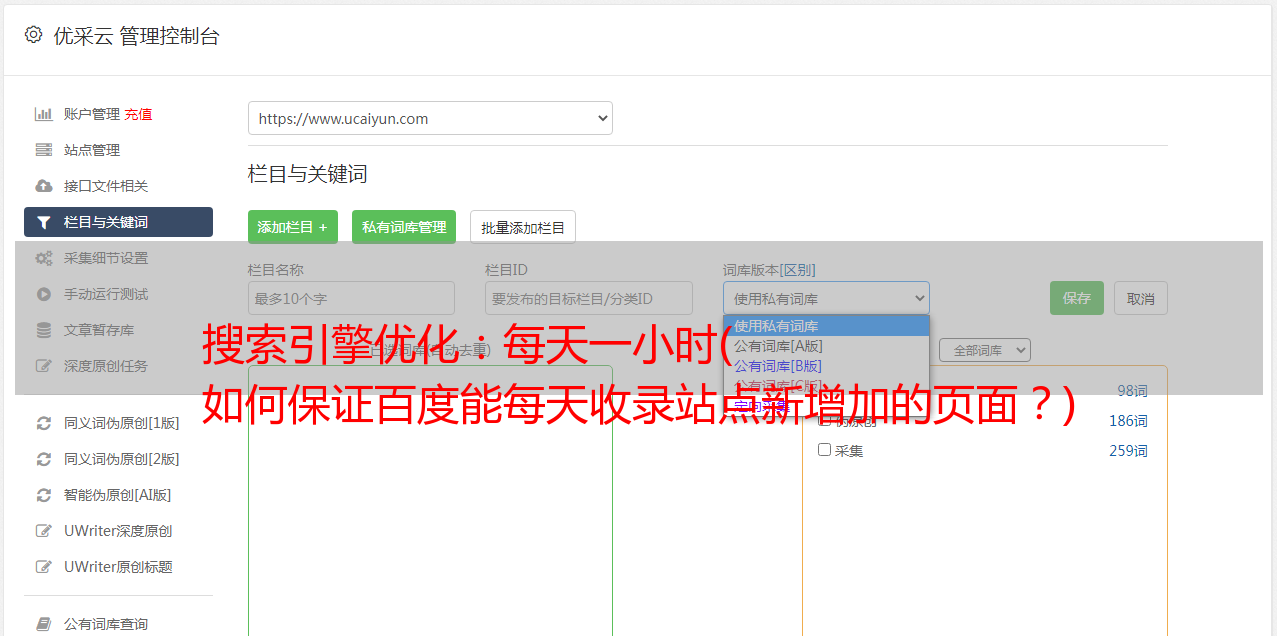Click the book icon for 公有词库查询
1277x636 pixels.
tap(44, 624)
